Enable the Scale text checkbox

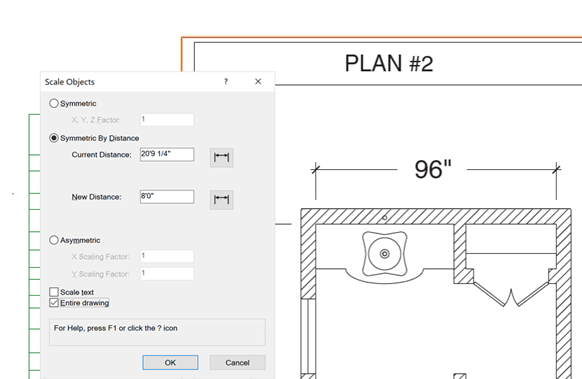(54, 292)
